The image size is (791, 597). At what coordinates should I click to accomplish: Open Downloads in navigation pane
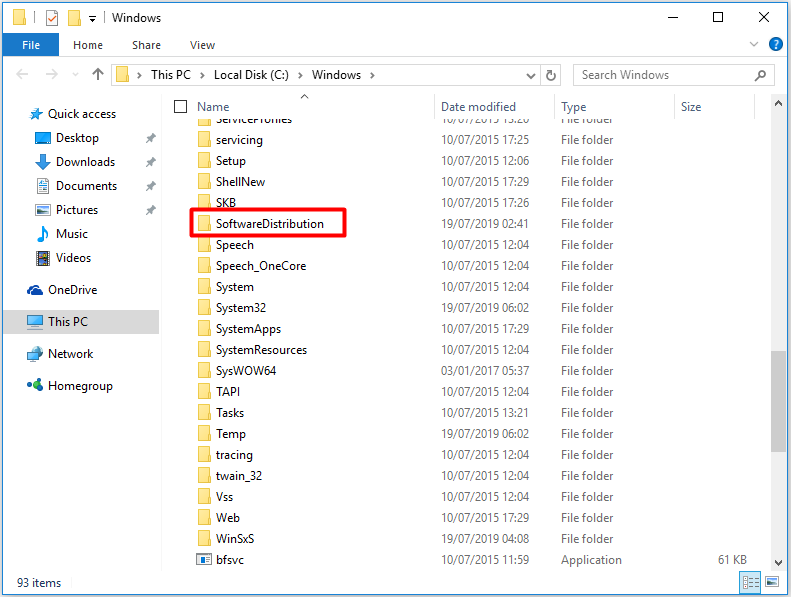point(85,161)
